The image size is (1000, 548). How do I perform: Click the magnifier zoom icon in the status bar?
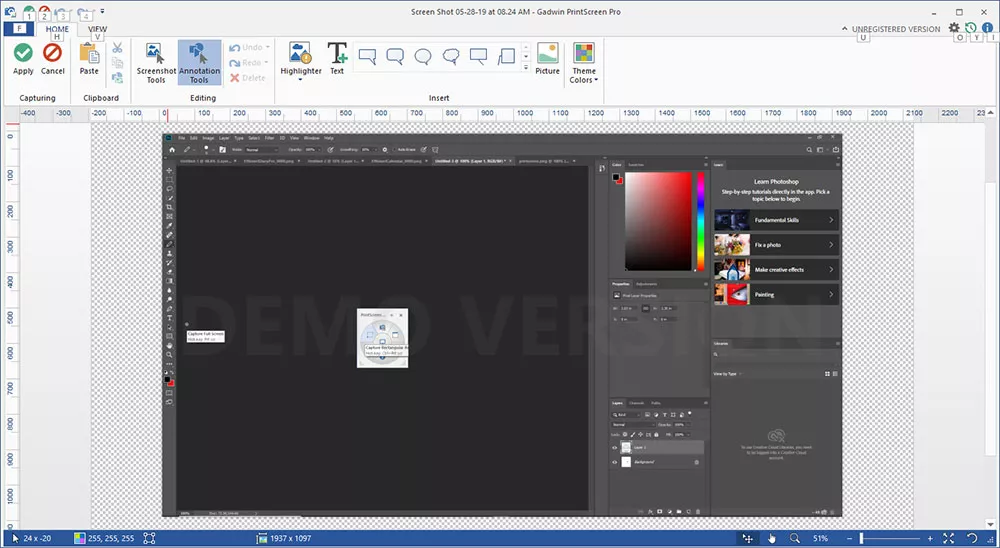tap(795, 538)
